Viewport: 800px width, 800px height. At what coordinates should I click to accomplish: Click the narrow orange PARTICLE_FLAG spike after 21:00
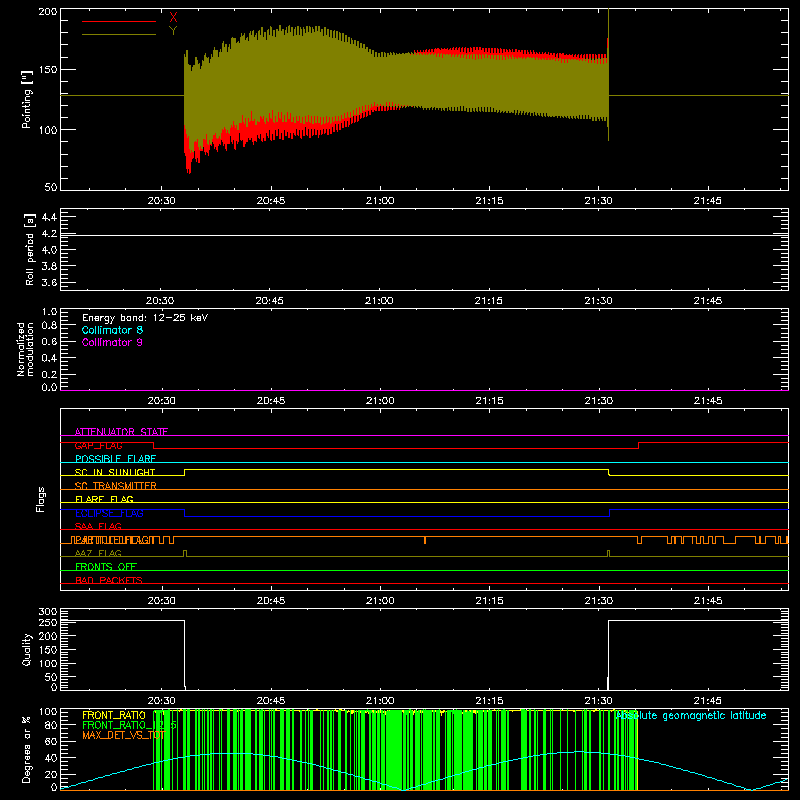pyautogui.click(x=424, y=540)
